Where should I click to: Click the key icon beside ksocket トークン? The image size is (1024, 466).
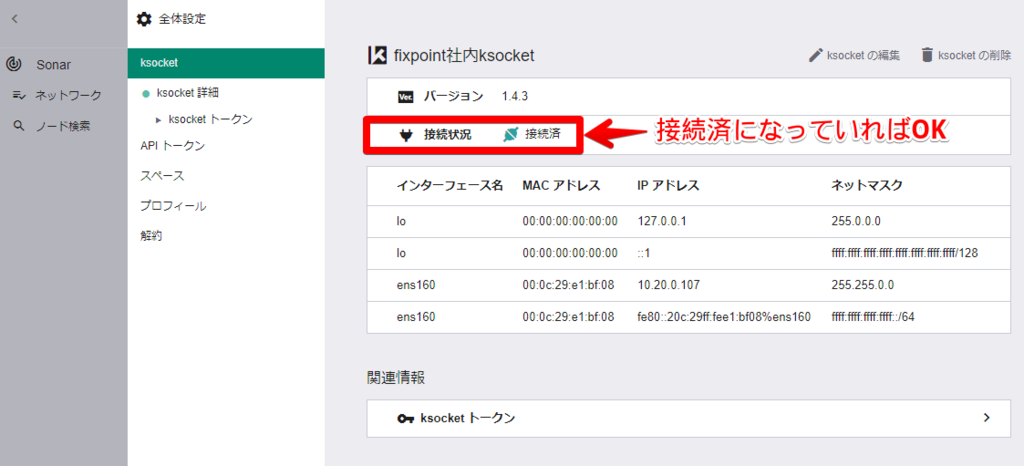pos(406,418)
